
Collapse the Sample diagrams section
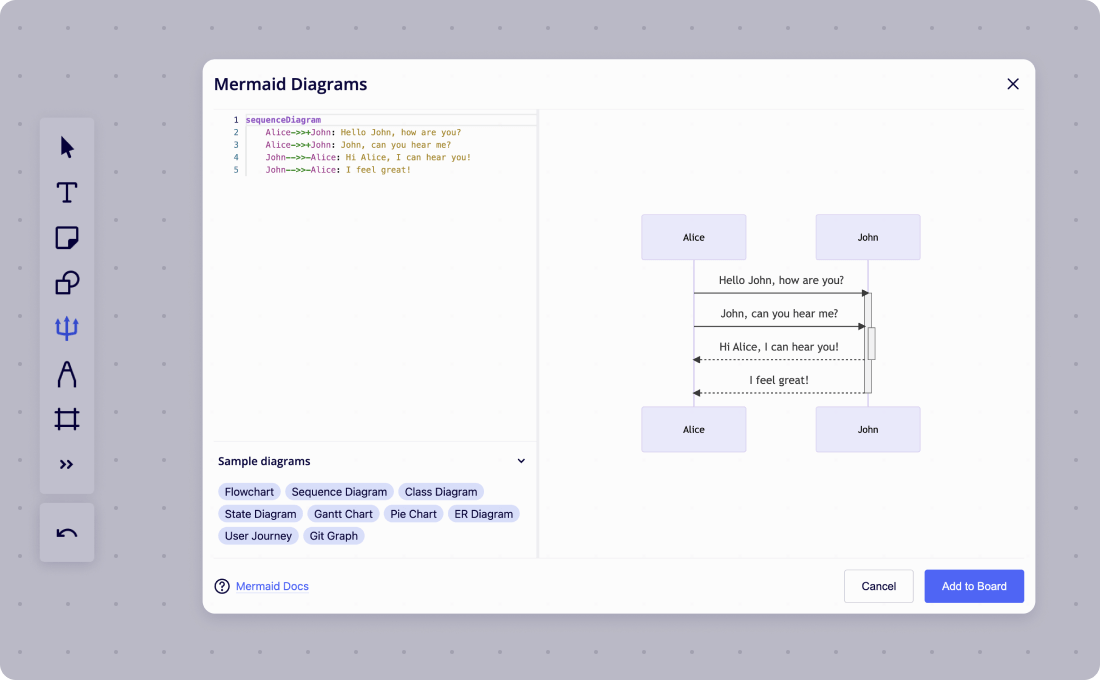point(521,460)
